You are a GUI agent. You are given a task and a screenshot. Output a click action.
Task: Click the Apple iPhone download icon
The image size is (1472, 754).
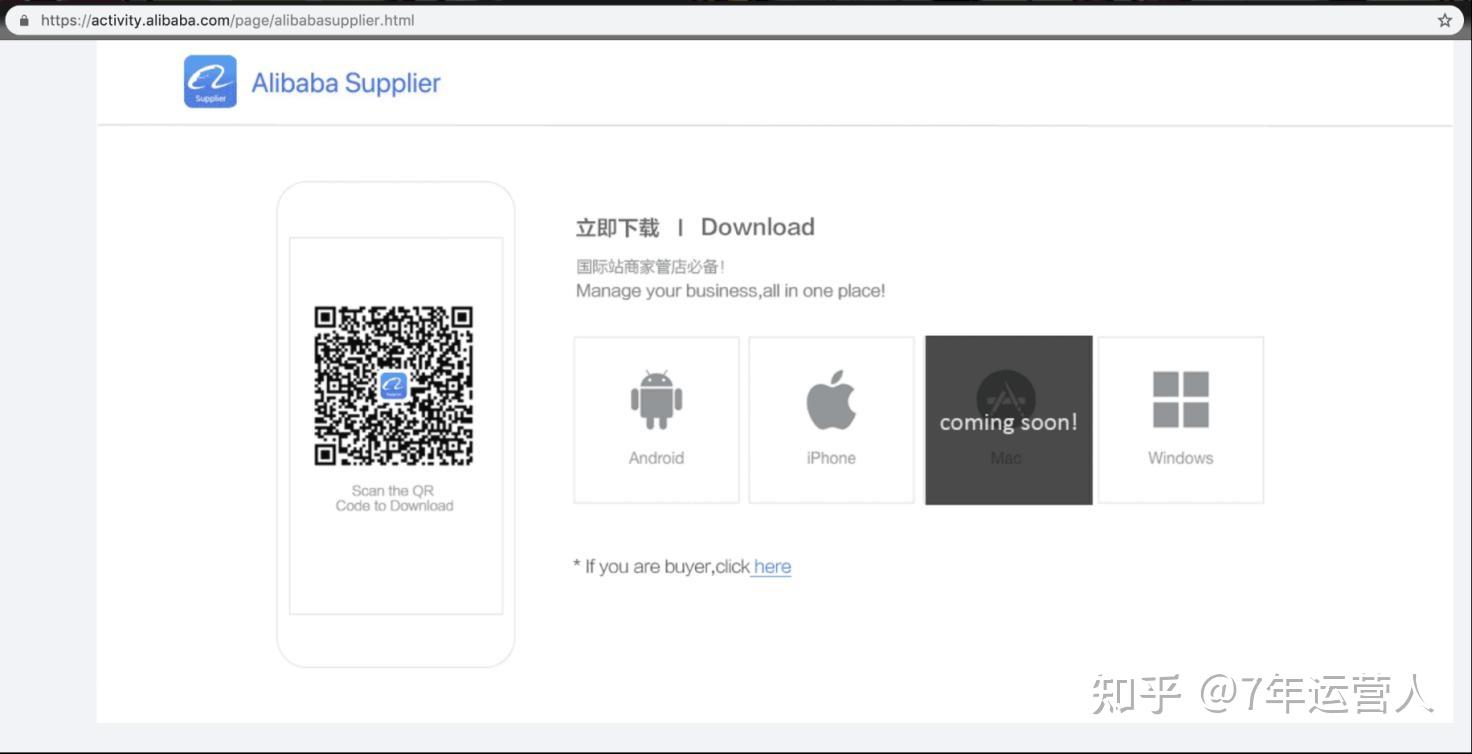tap(831, 399)
